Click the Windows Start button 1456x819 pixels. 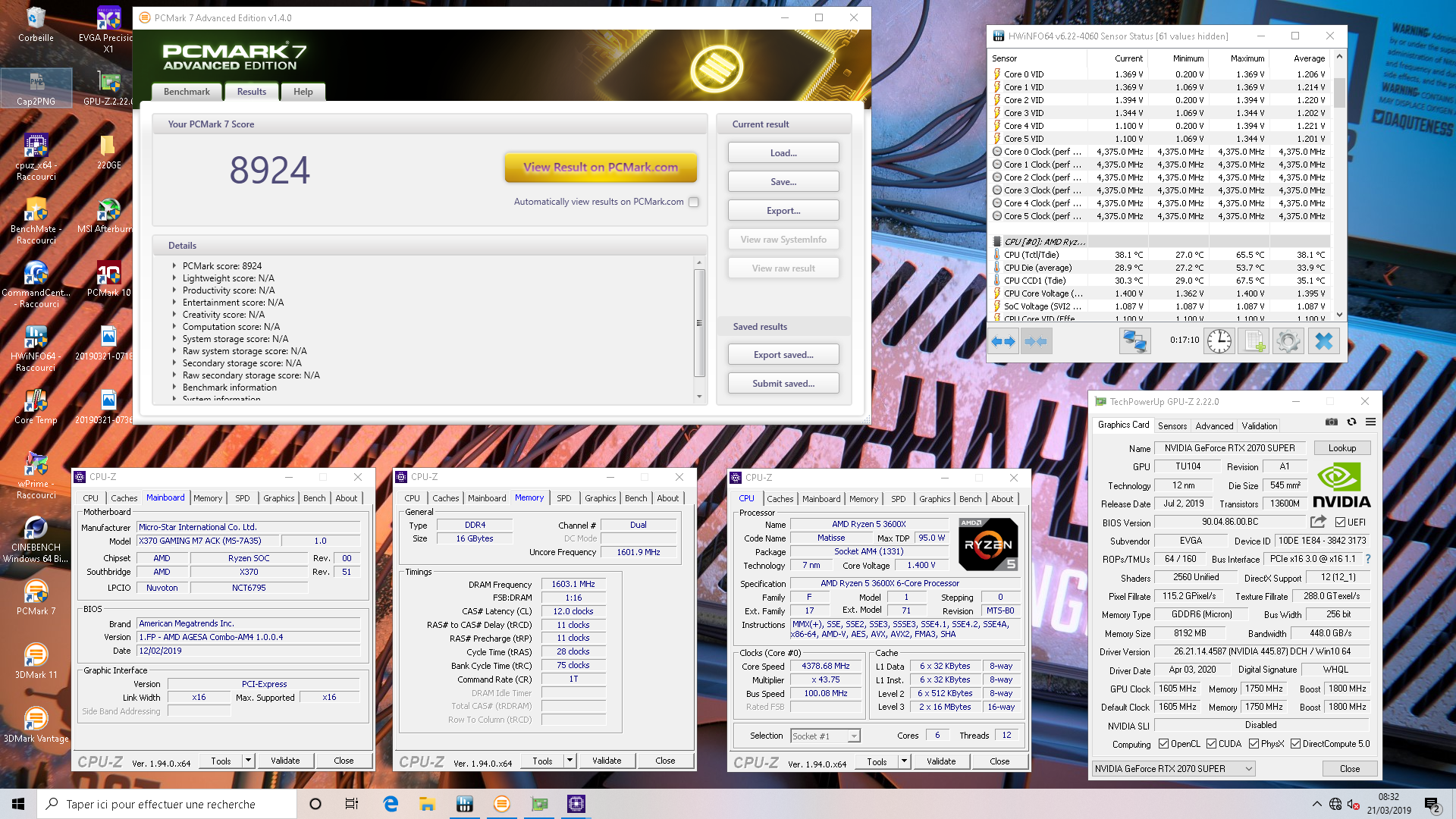click(18, 804)
